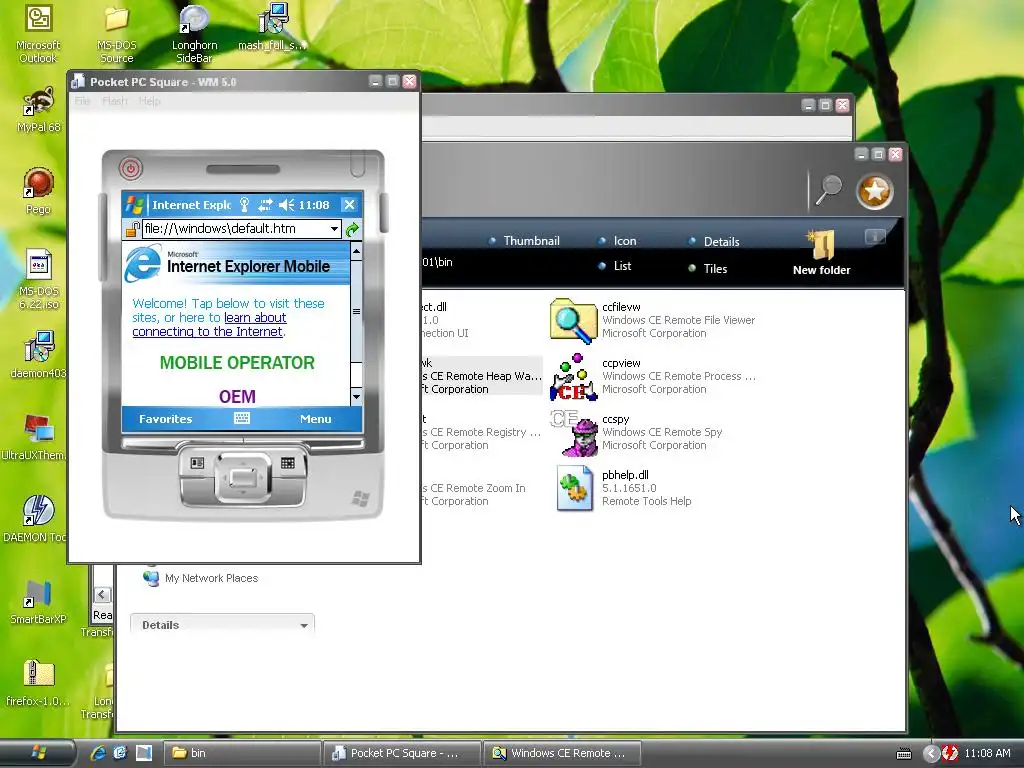The width and height of the screenshot is (1024, 768).
Task: Open MS-DOS Source folder on desktop
Action: point(116,33)
